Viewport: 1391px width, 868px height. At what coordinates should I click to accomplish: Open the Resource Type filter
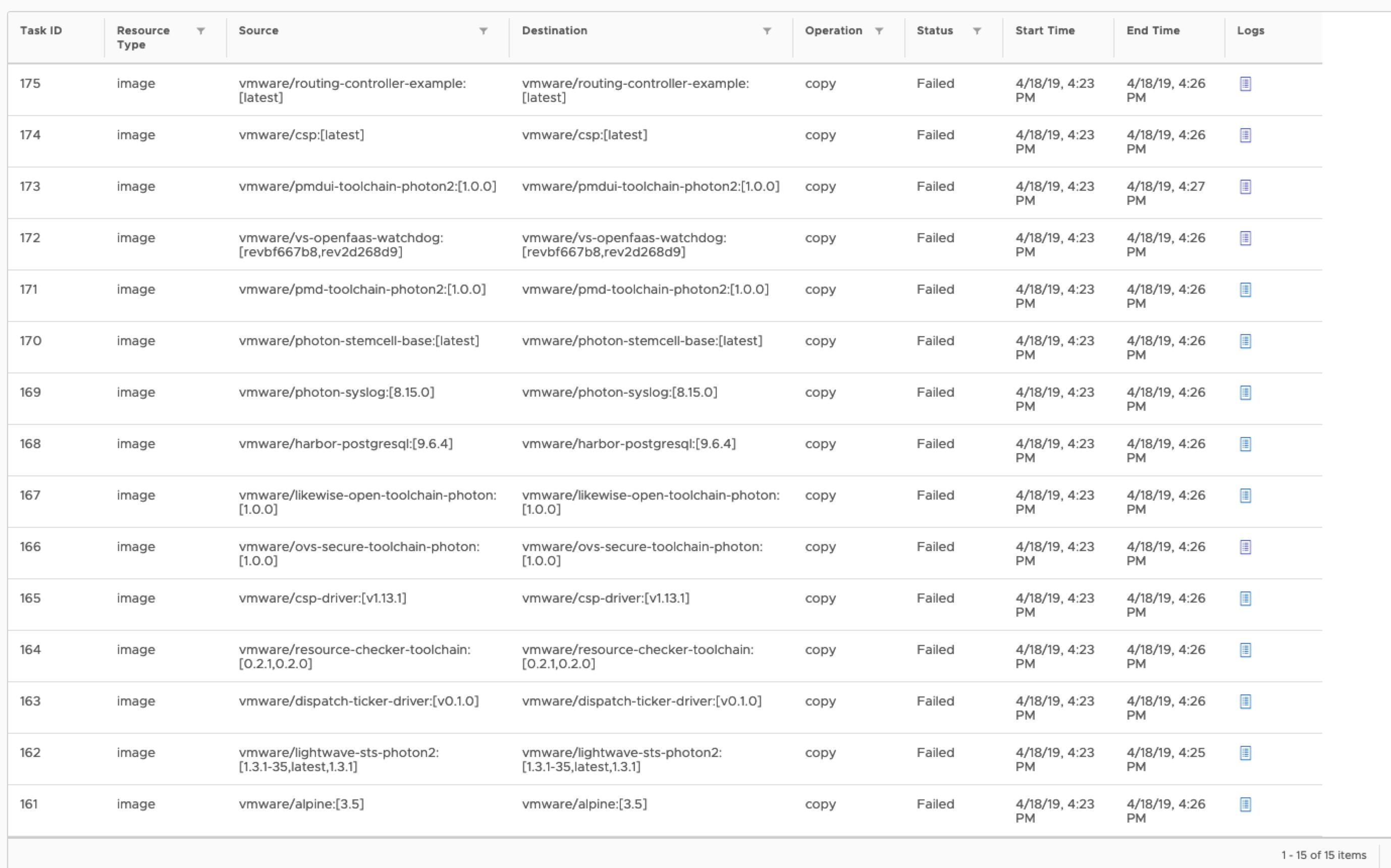pyautogui.click(x=200, y=31)
